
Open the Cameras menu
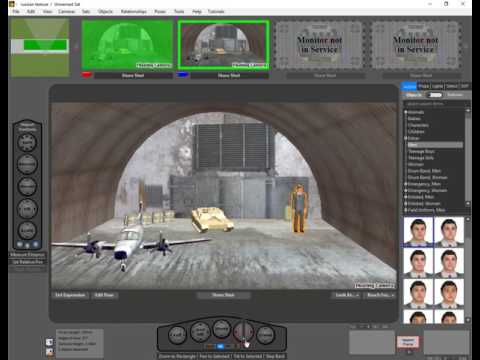point(66,12)
